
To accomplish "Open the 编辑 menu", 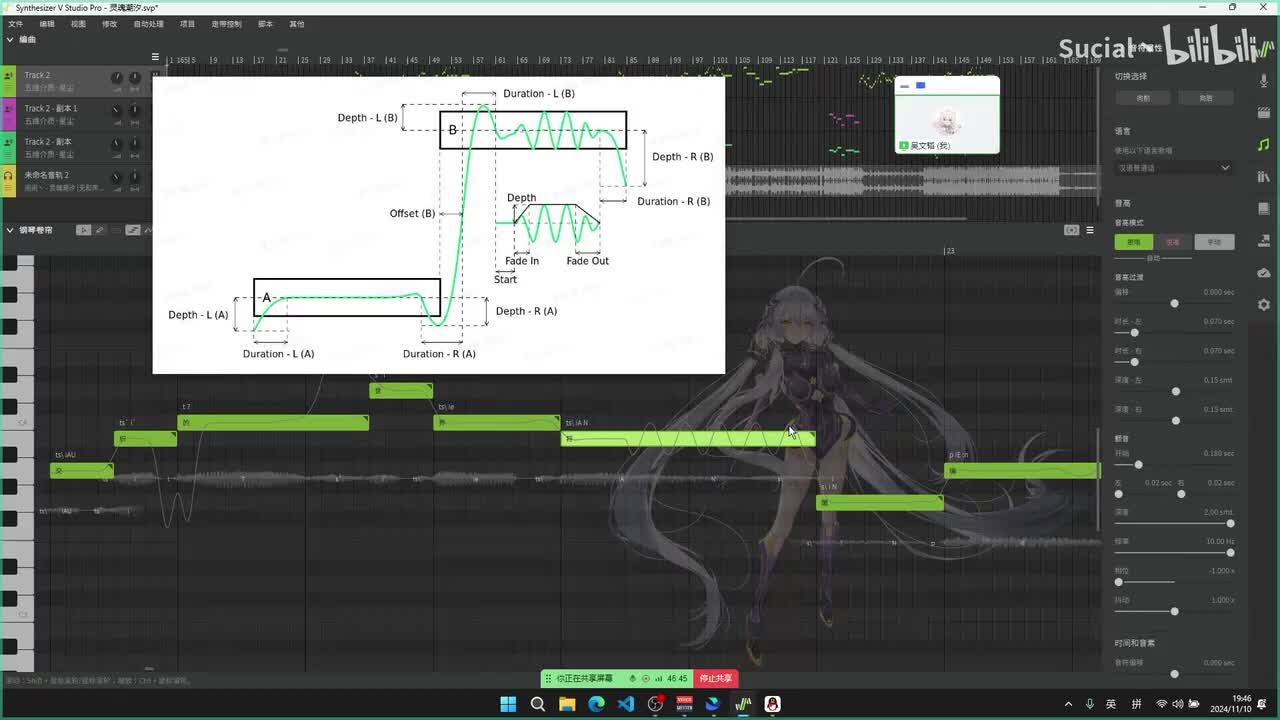I will click(x=47, y=24).
